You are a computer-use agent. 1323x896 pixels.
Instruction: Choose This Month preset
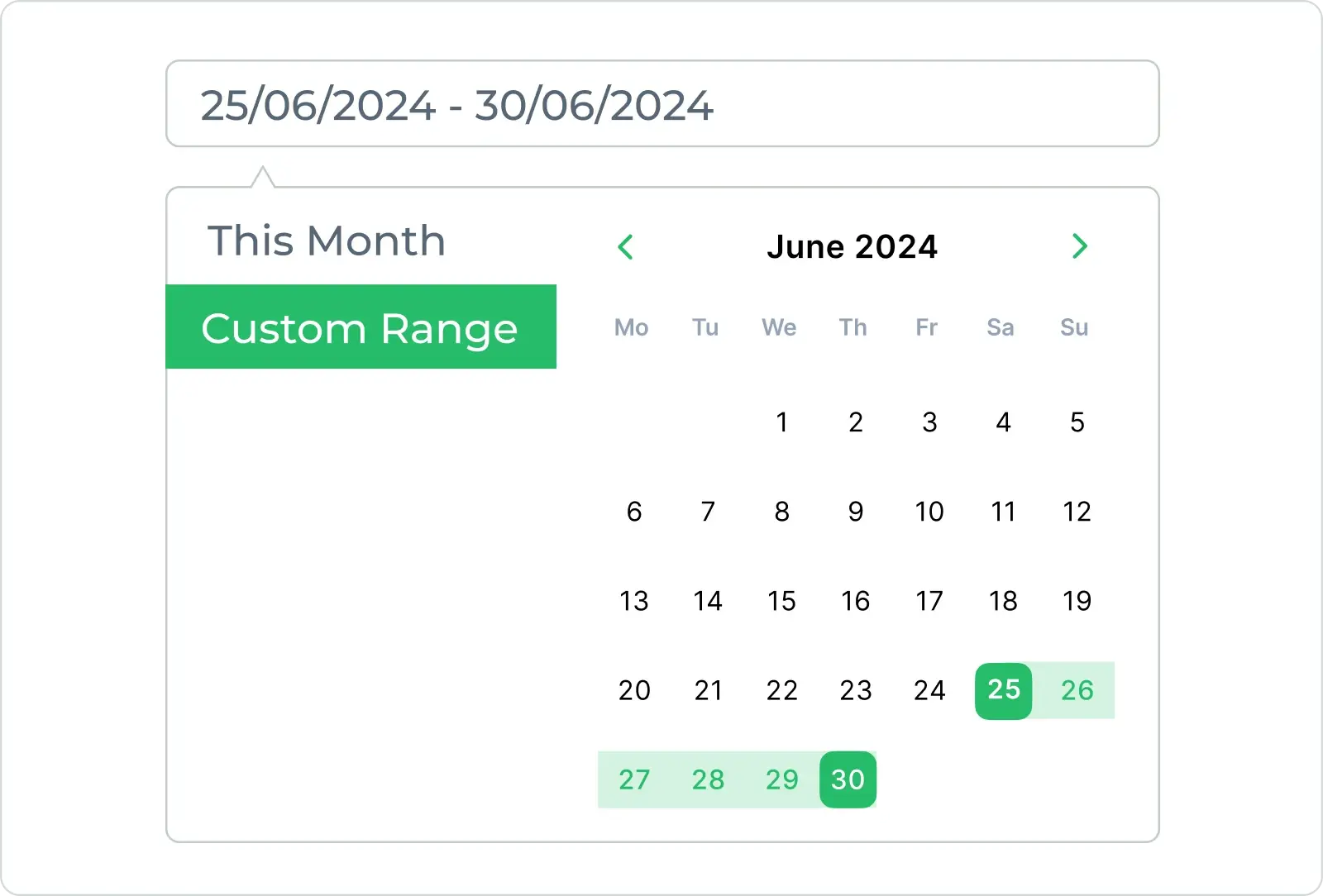(326, 241)
